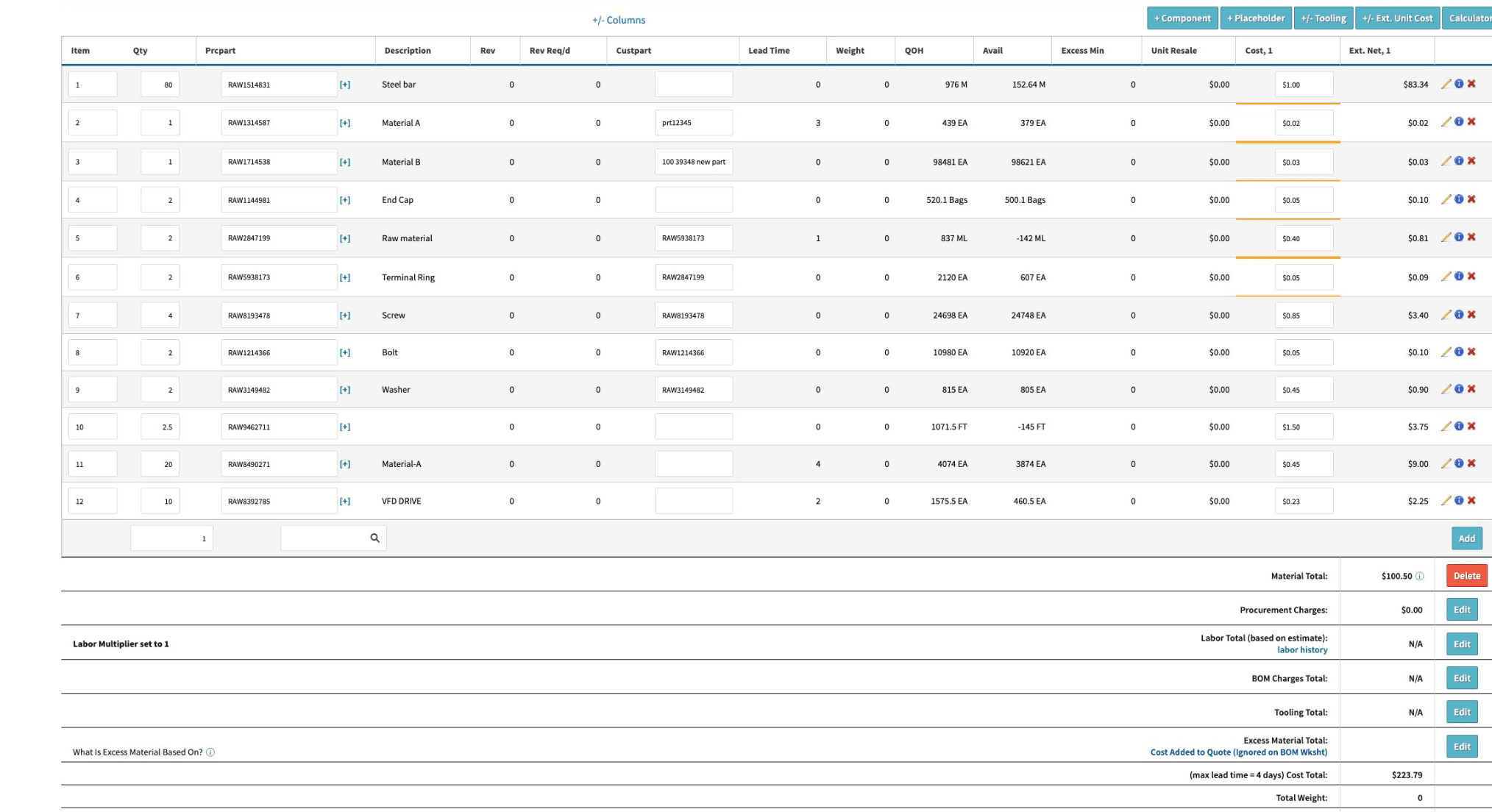1492x812 pixels.
Task: Click info icon next to Excess Material question
Action: [210, 752]
